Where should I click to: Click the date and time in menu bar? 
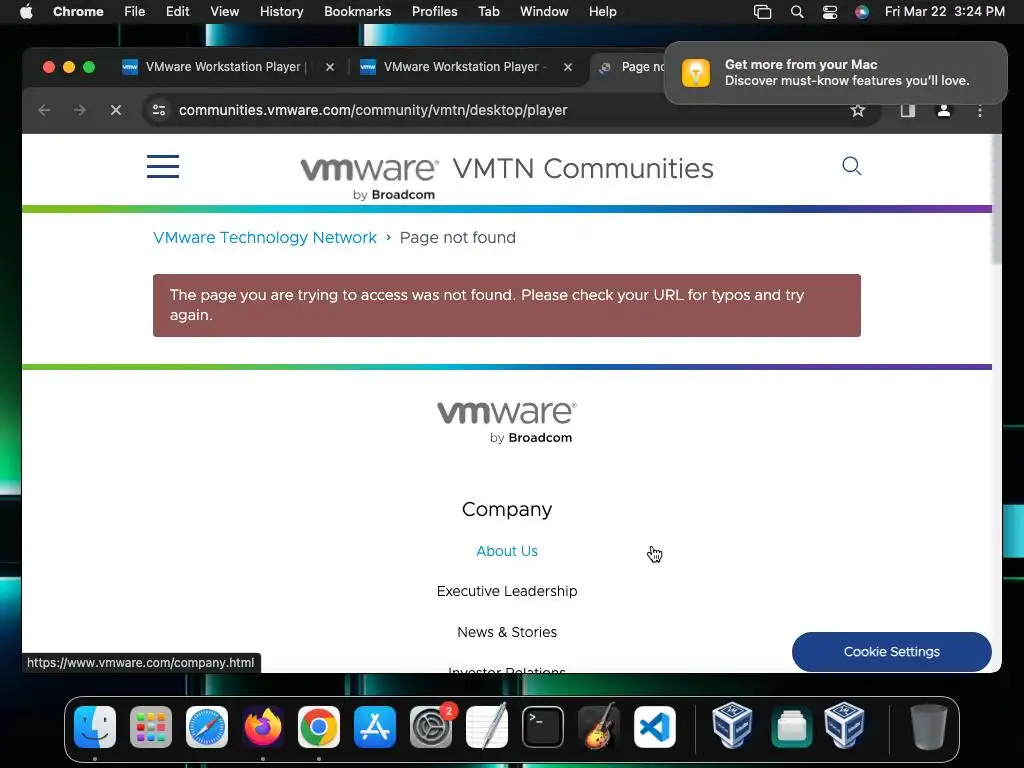944,12
